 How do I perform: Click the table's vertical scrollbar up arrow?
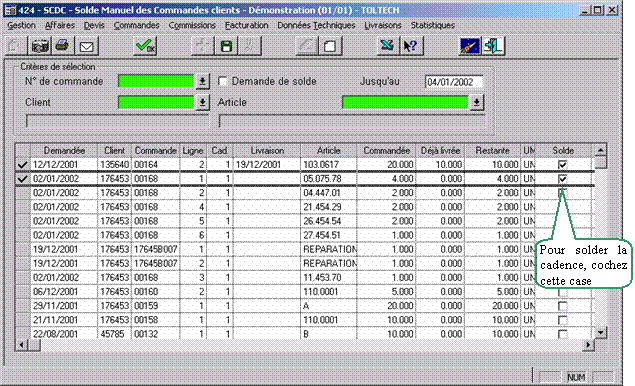[x=601, y=150]
